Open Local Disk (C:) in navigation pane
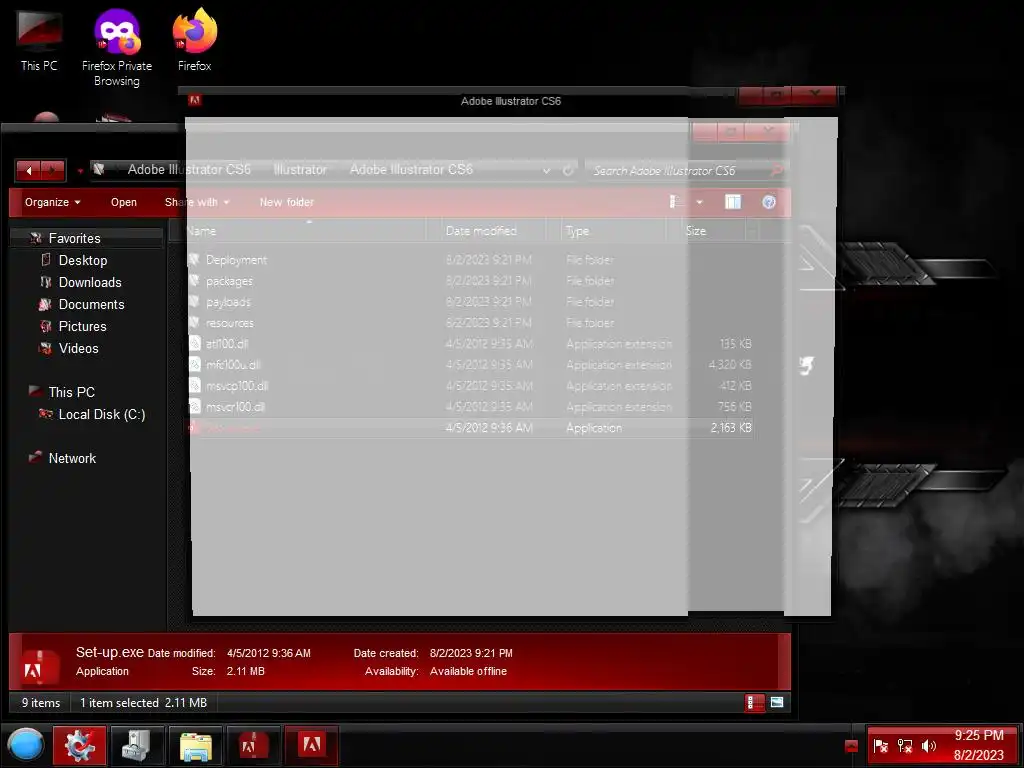1024x768 pixels. pyautogui.click(x=101, y=415)
